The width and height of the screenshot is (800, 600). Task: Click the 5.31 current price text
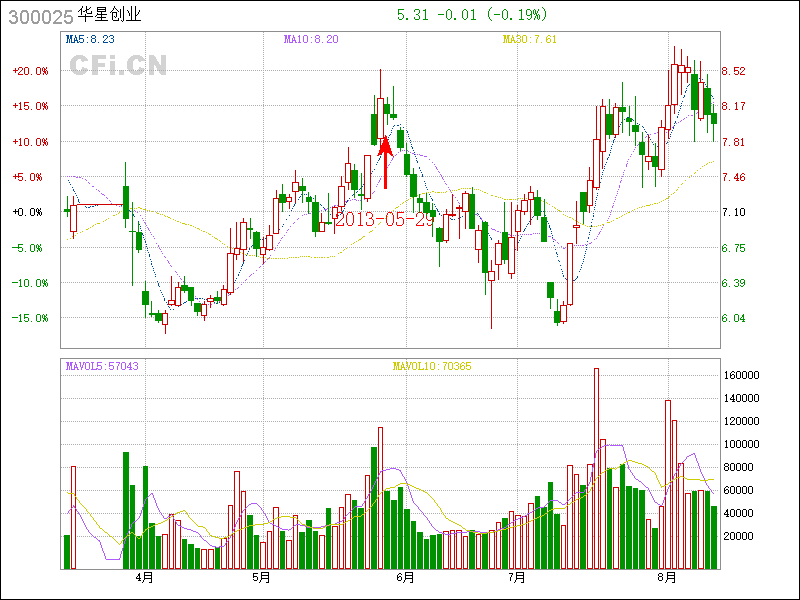pyautogui.click(x=413, y=15)
